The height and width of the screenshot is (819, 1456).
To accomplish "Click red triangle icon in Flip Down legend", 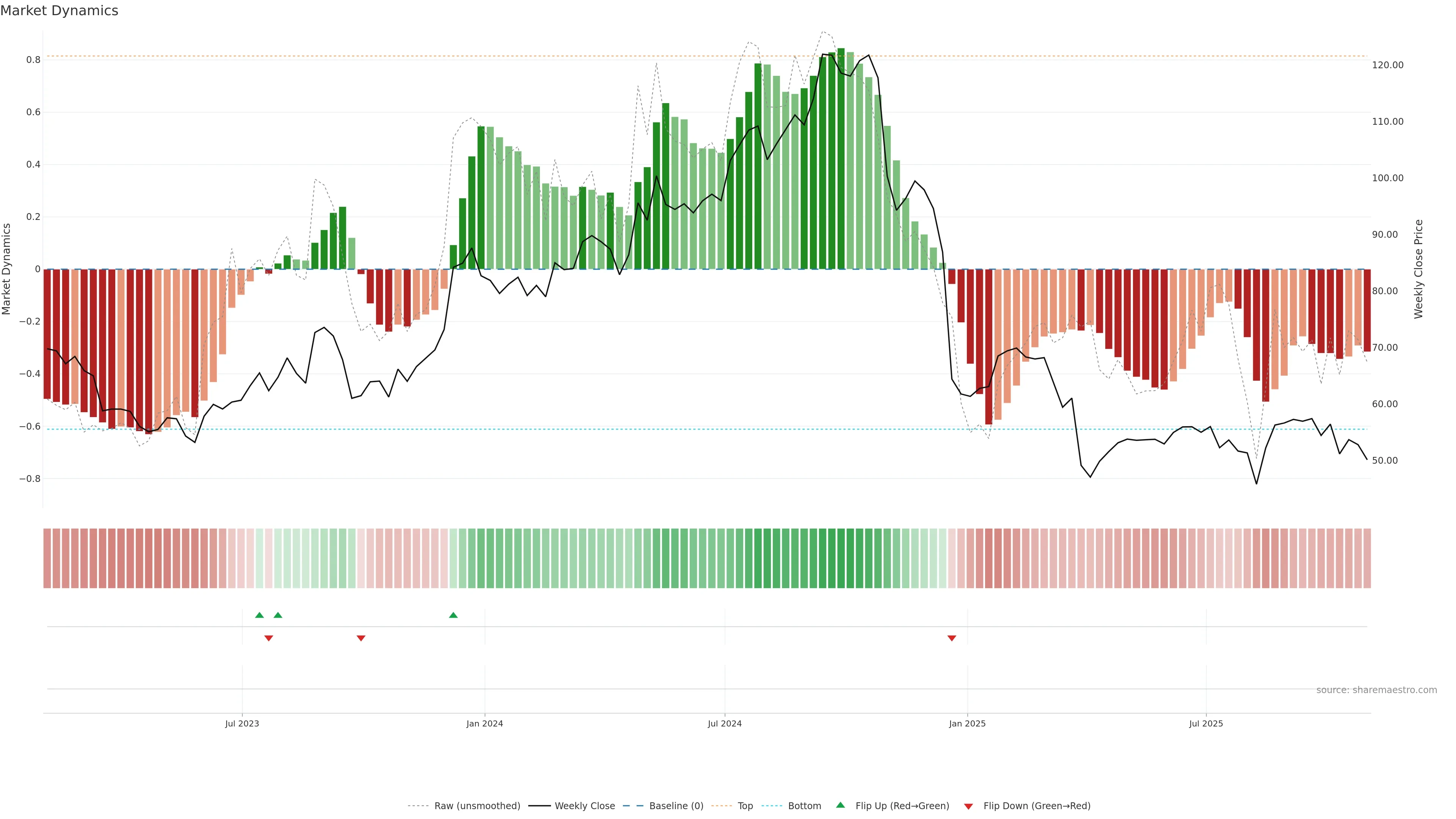I will pos(968,806).
